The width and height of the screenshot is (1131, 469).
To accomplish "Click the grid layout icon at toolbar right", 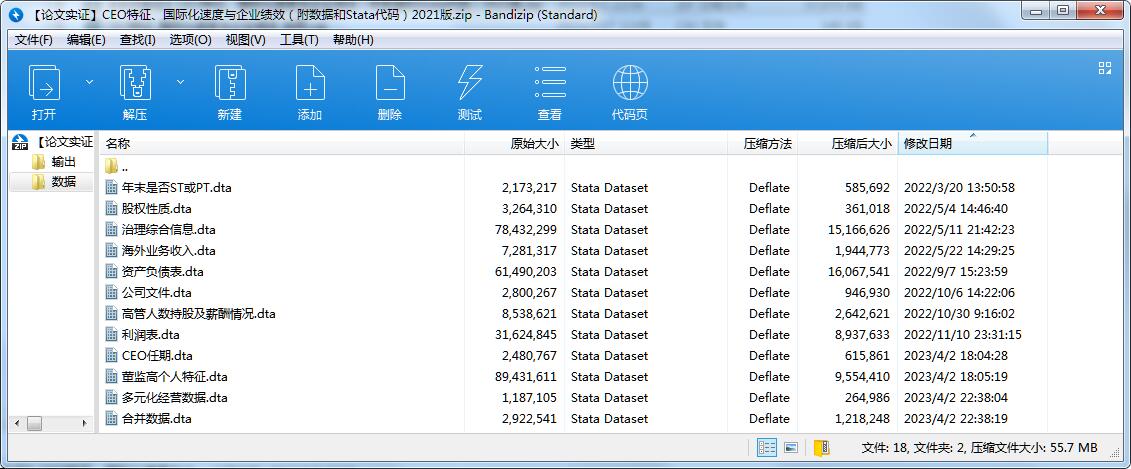I will click(1104, 69).
